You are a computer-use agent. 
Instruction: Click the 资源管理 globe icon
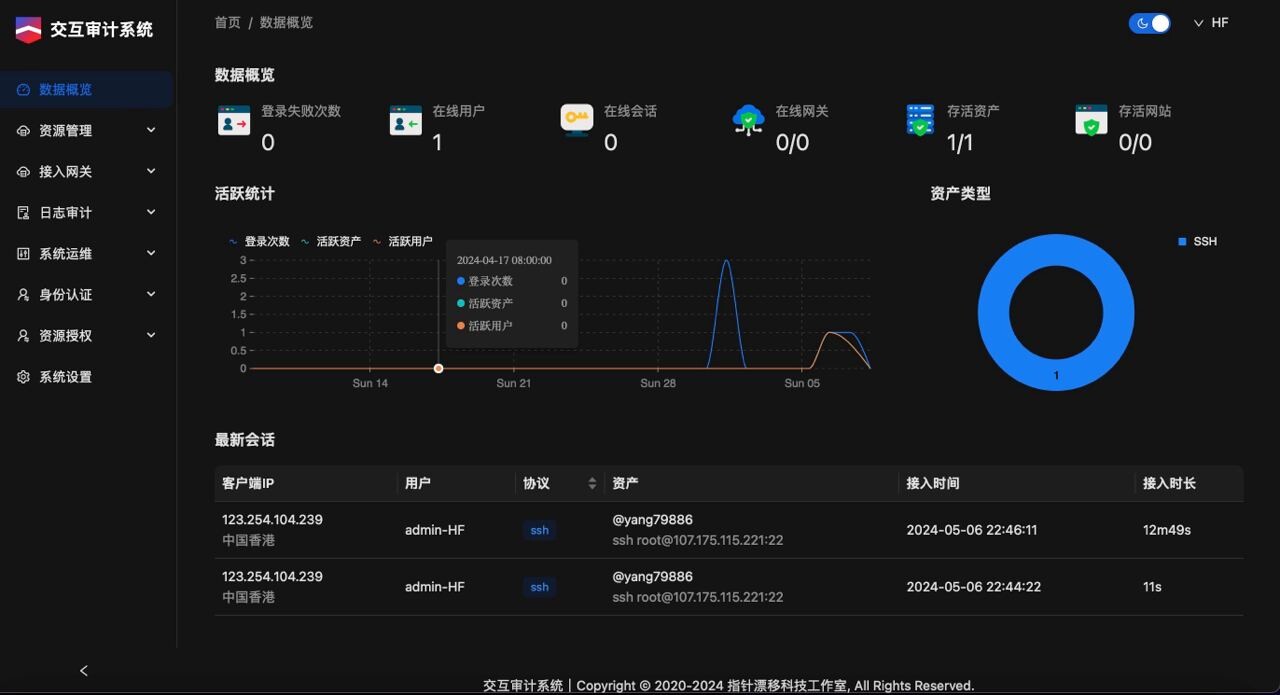click(24, 130)
